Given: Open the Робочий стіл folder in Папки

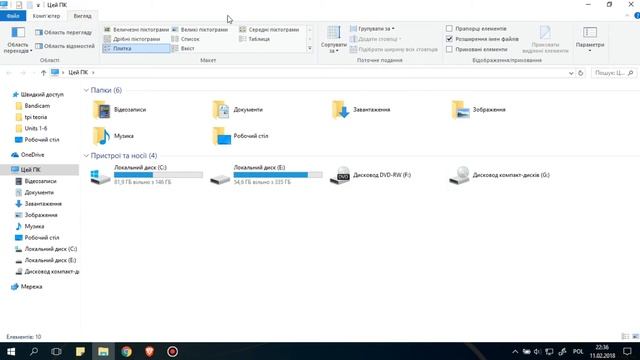Looking at the screenshot, I should (222, 136).
